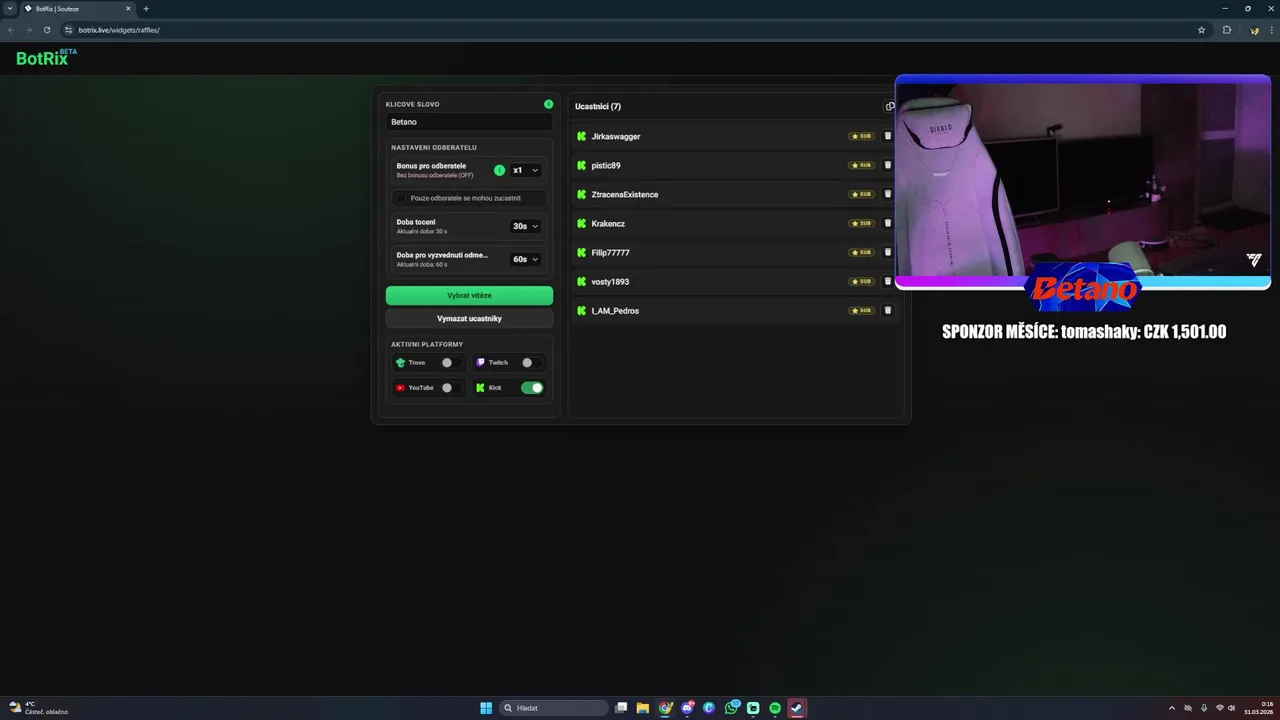Open the 60s response time dropdown
The width and height of the screenshot is (1280, 720).
click(525, 259)
